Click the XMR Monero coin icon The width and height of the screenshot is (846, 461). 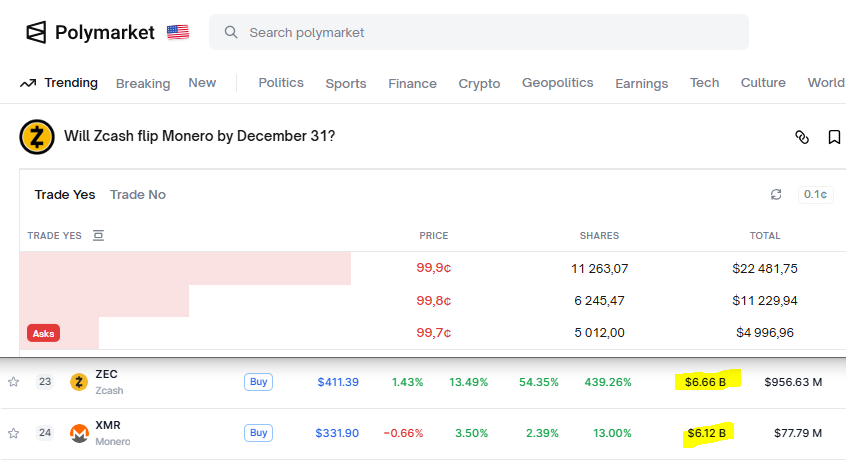pyautogui.click(x=79, y=433)
